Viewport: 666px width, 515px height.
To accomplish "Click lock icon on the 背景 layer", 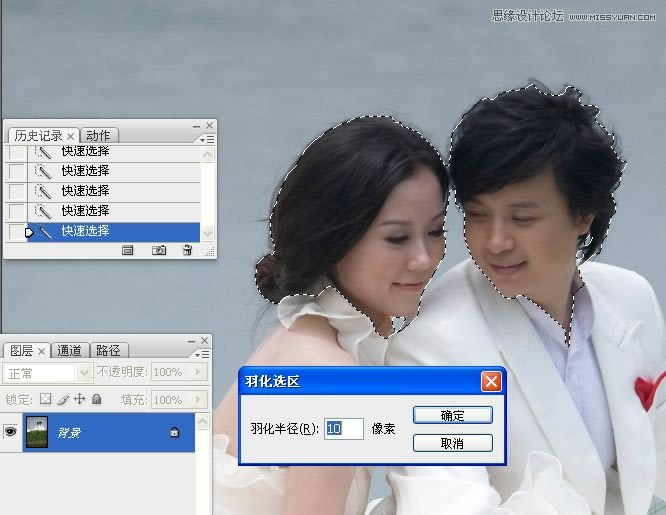I will pos(174,432).
